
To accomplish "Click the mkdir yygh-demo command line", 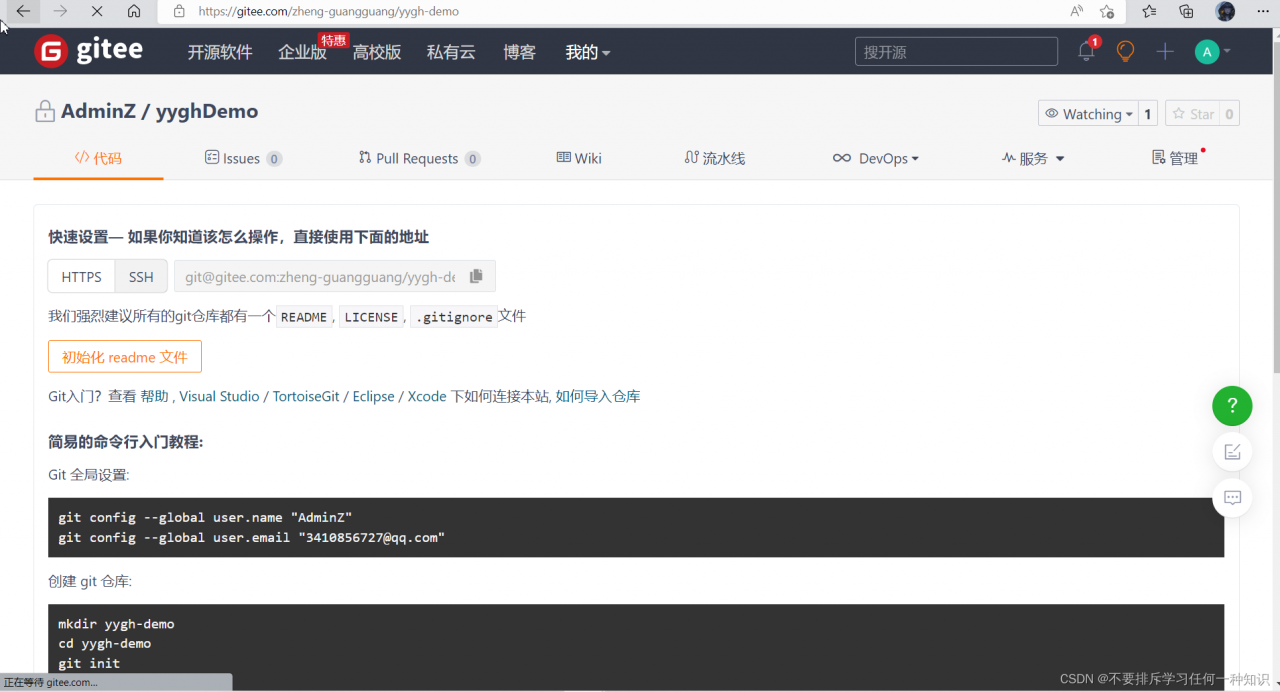I will pos(116,624).
